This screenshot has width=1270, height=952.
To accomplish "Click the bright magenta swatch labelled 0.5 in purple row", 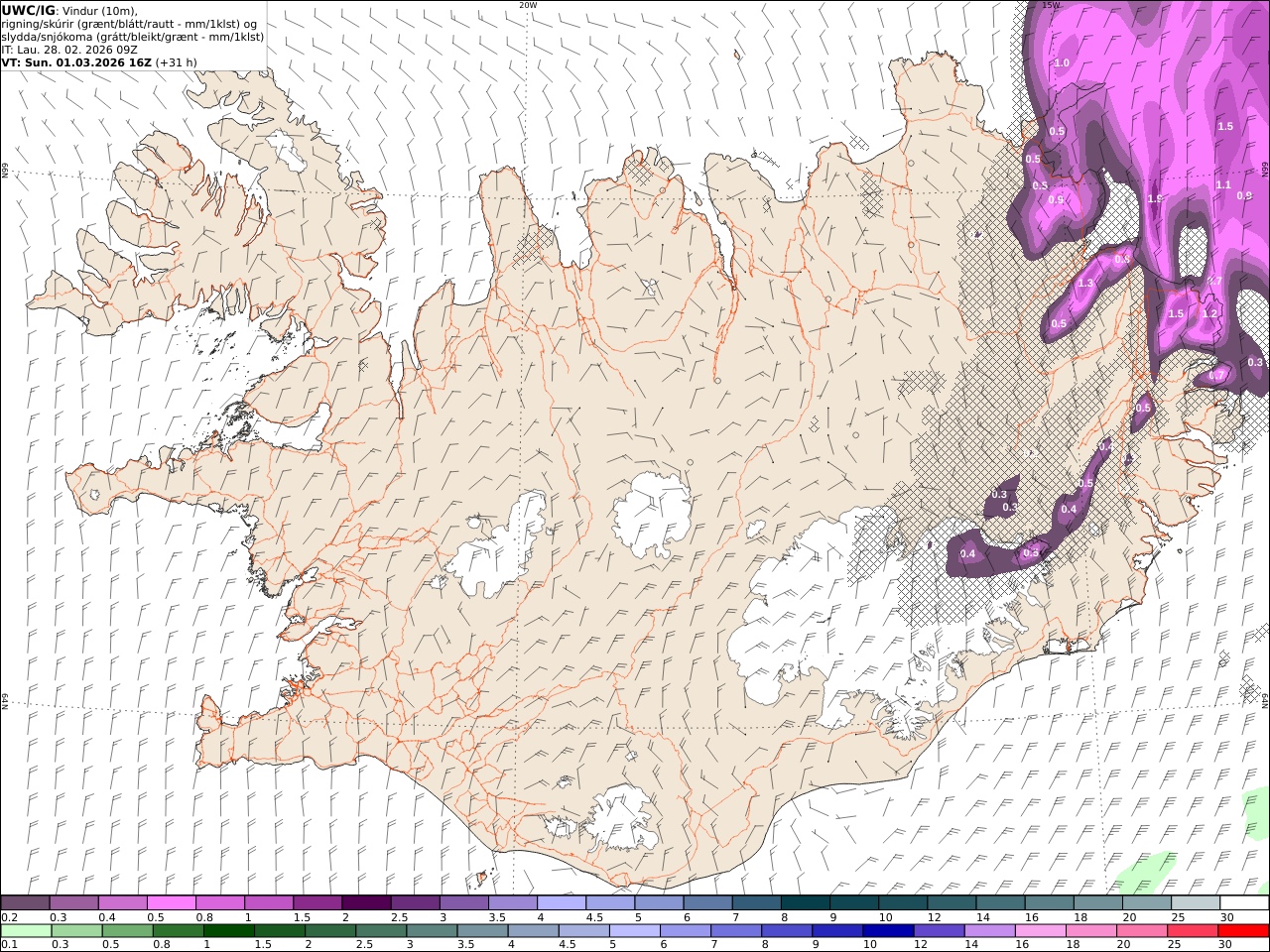I will [x=171, y=903].
